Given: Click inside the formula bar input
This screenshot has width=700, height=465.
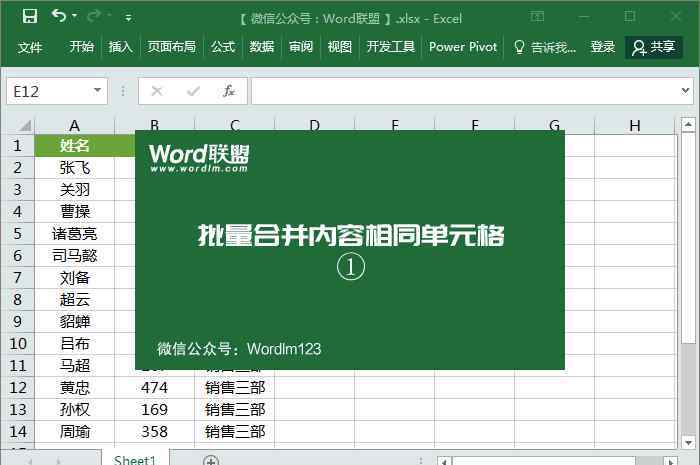Looking at the screenshot, I should 464,91.
